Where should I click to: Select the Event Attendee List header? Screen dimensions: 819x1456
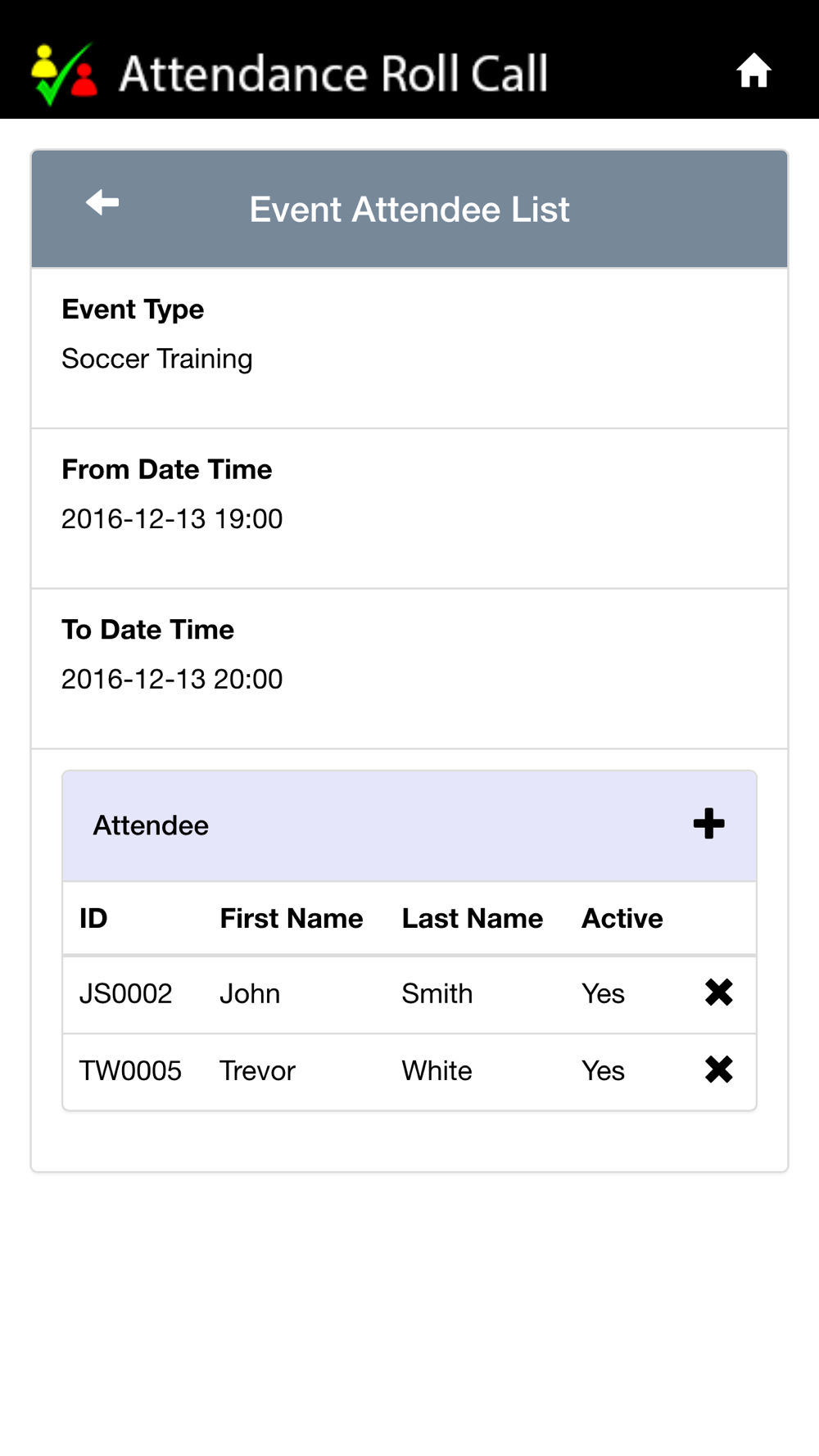pos(409,210)
